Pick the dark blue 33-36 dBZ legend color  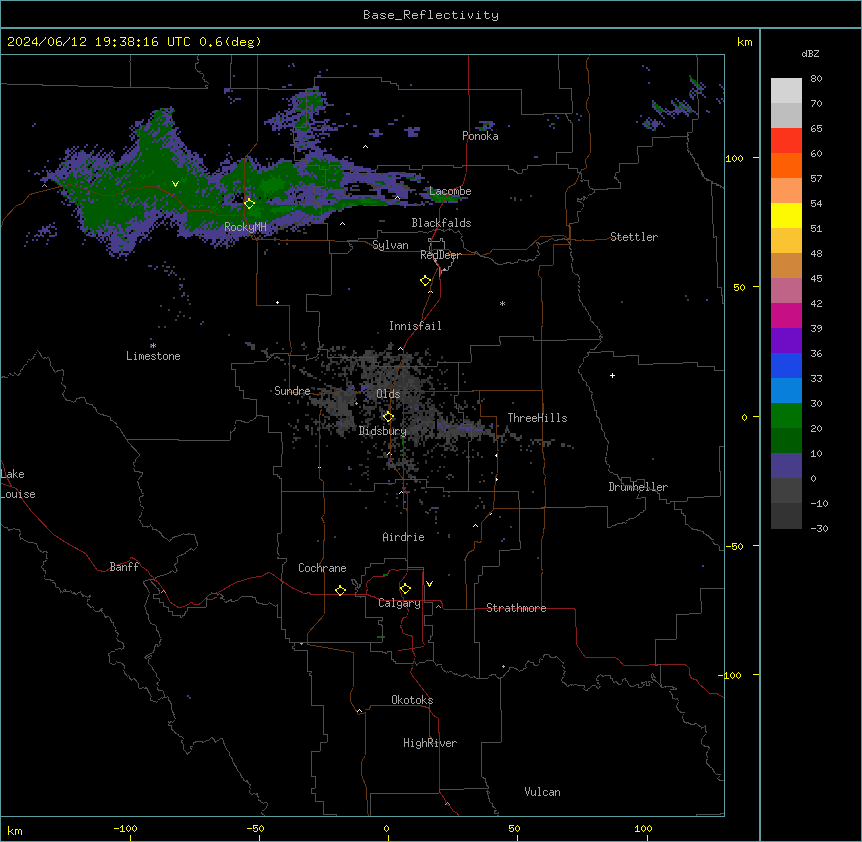click(786, 365)
